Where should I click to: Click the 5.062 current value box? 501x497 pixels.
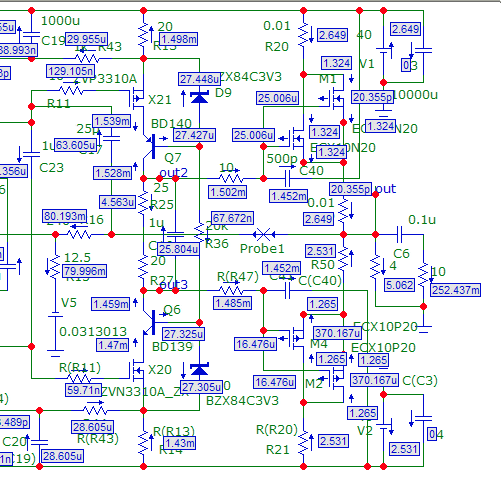click(x=399, y=285)
